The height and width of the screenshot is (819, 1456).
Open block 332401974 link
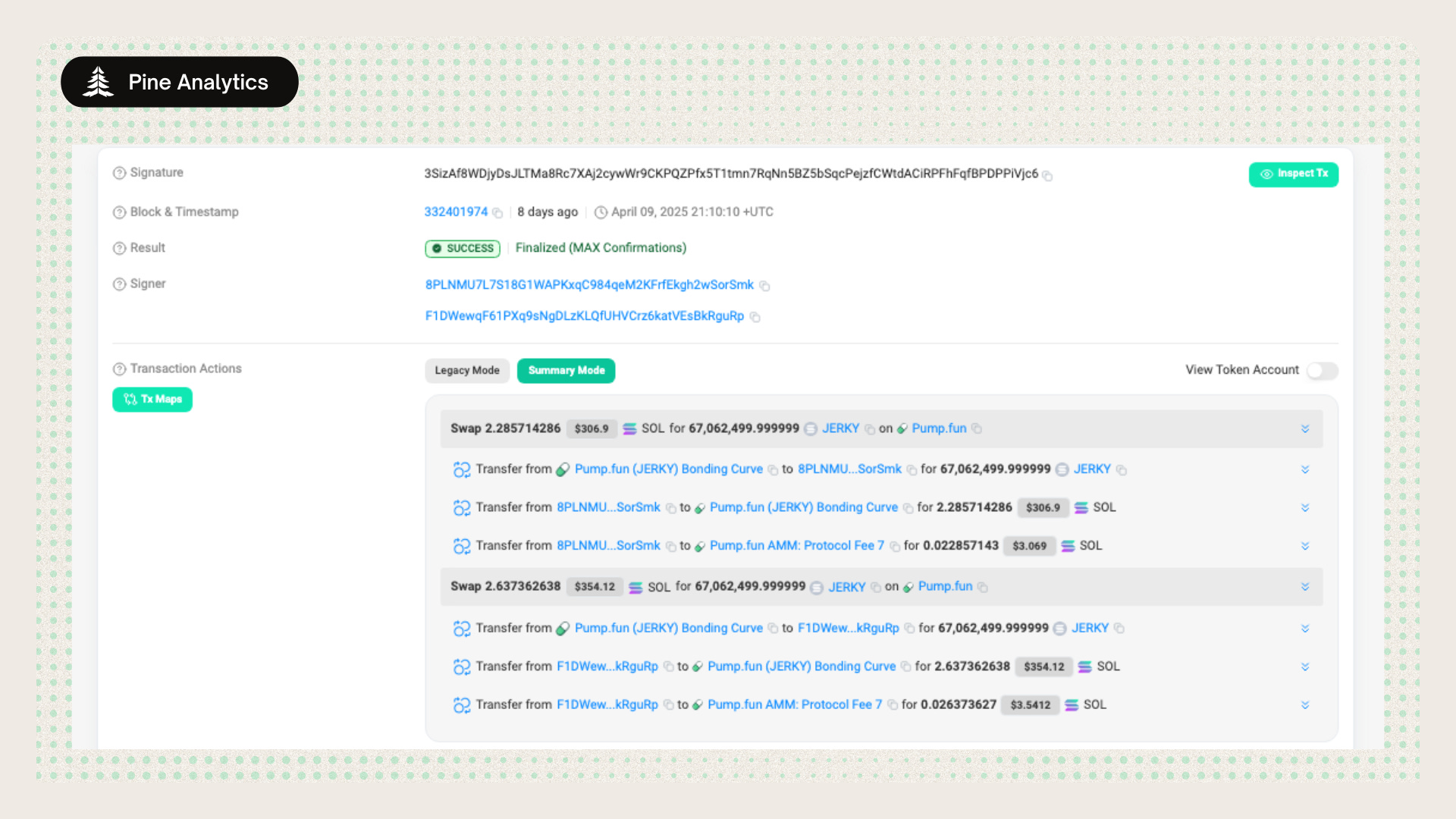456,212
